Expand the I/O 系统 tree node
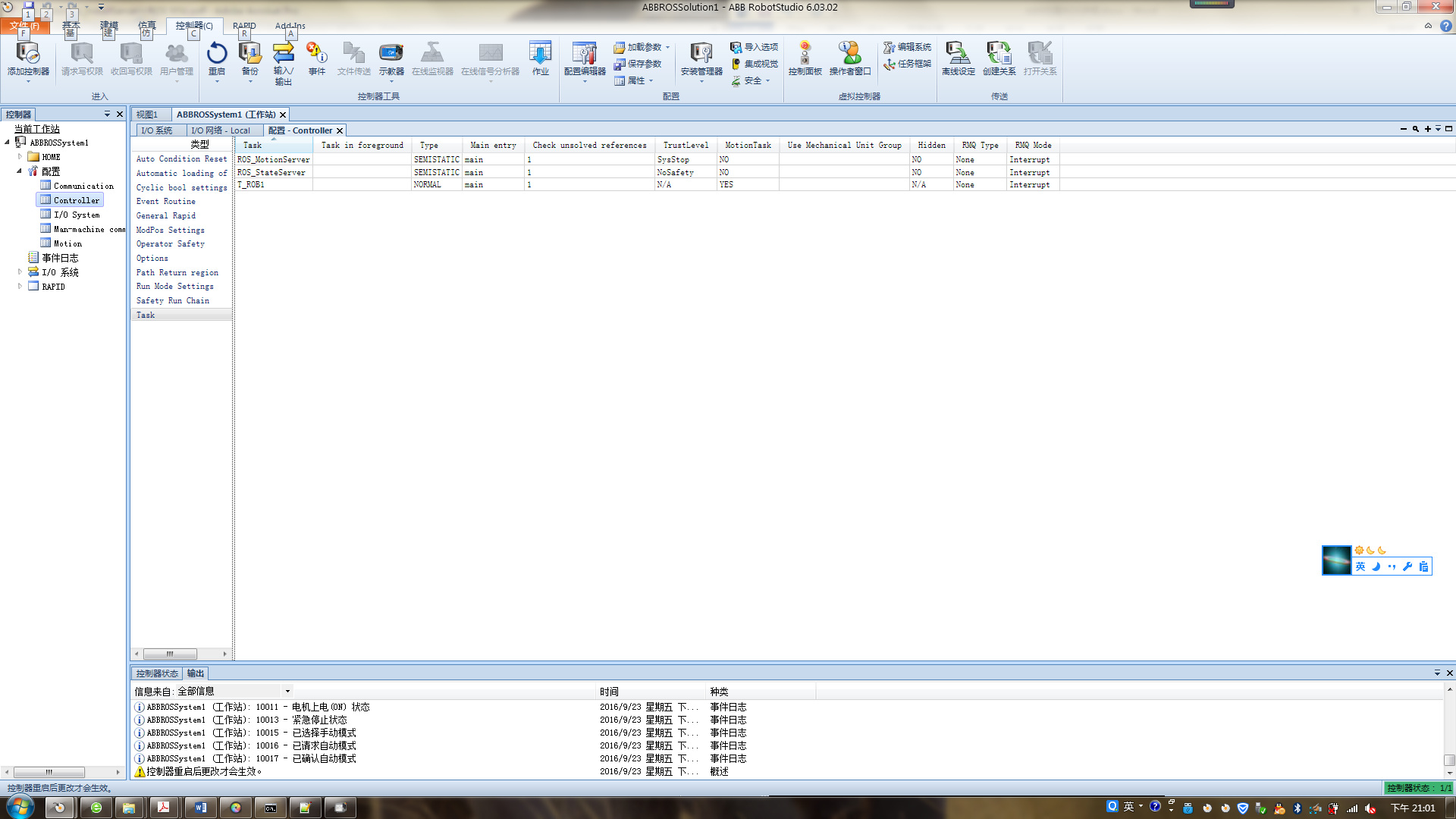 [20, 272]
